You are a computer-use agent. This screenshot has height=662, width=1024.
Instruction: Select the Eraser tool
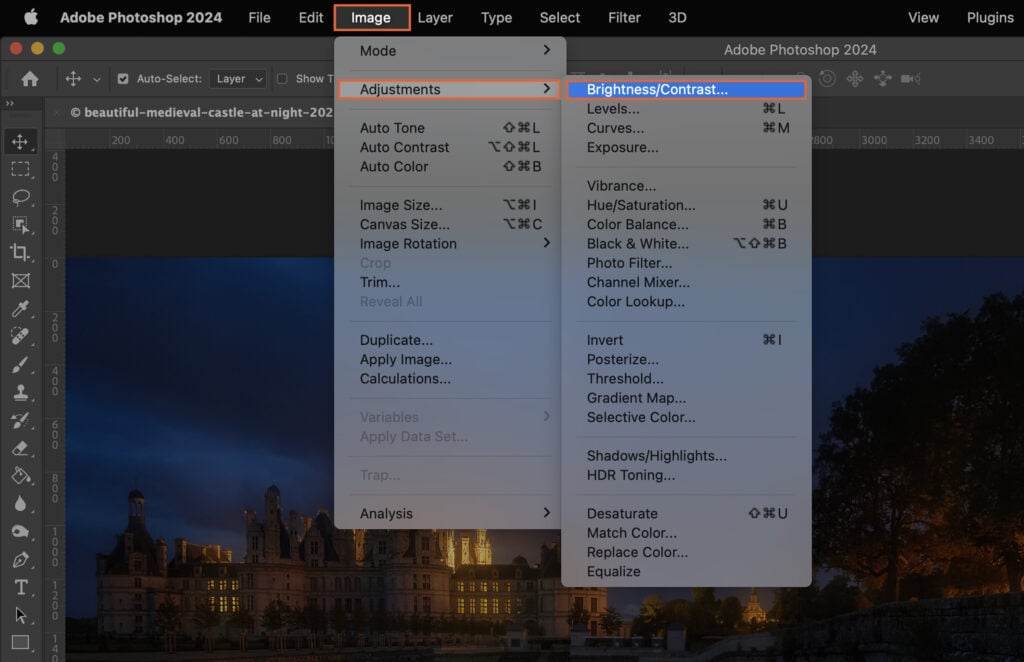[x=20, y=449]
